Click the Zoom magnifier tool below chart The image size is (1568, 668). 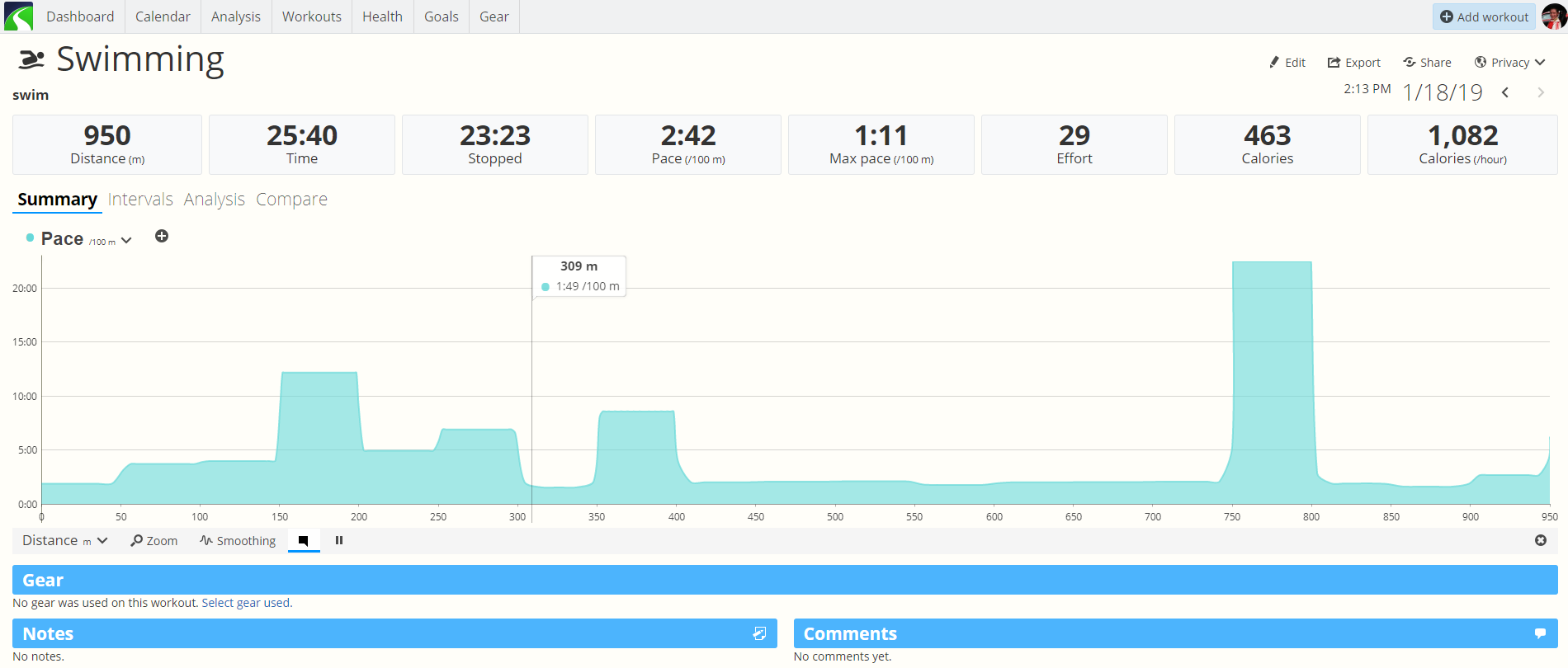click(154, 541)
